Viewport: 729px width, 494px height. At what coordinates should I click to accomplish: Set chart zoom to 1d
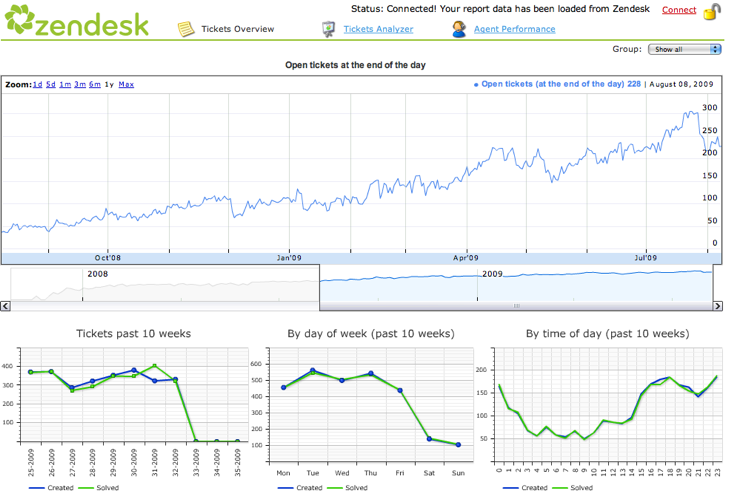(37, 85)
